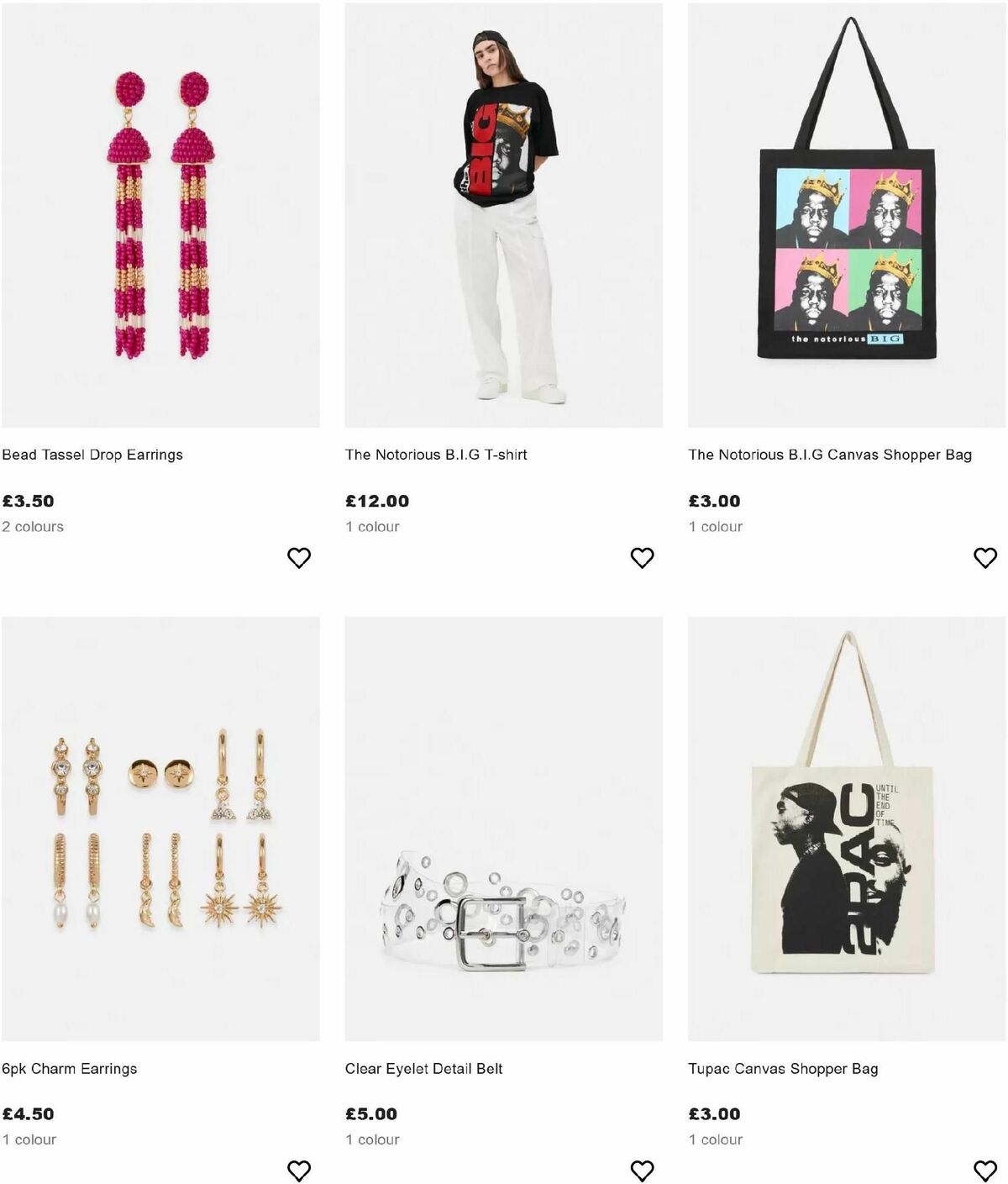Select The Notorious B.I.G T-shirt title link
Screen dimensions: 1008x1184
436,454
